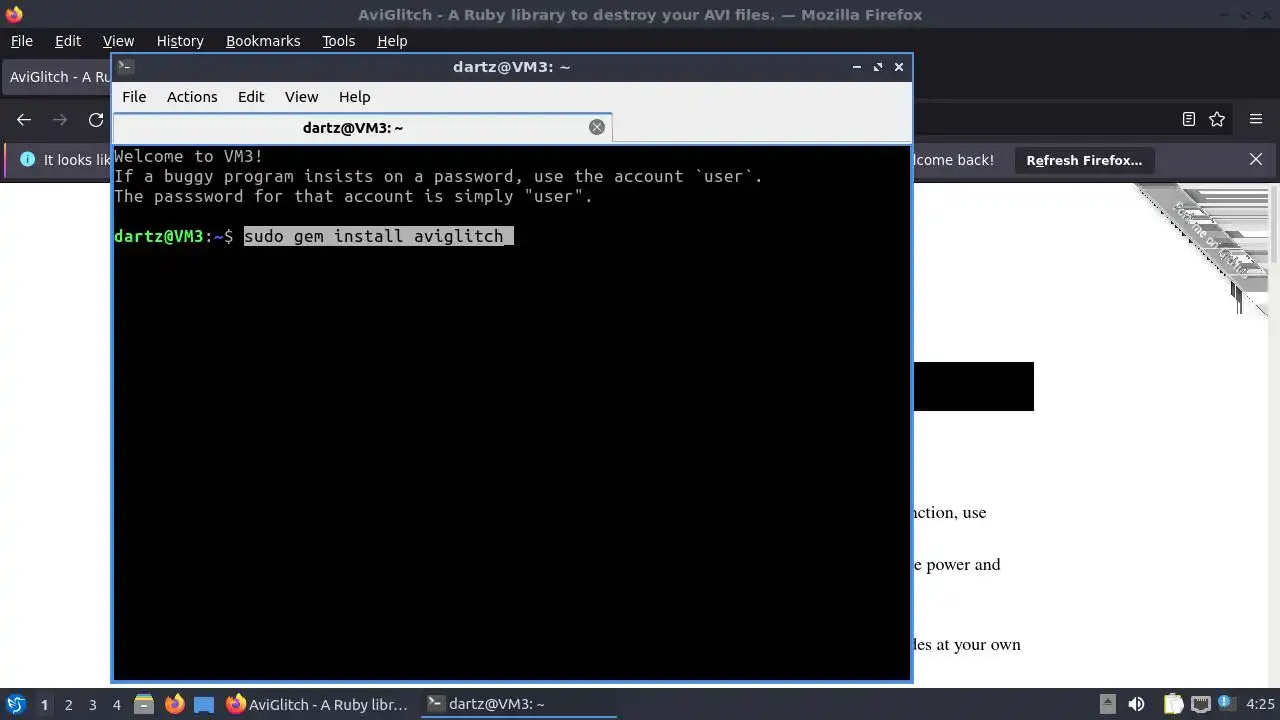Close the dartz@VM3 terminal tab
This screenshot has width=1280, height=720.
597,127
